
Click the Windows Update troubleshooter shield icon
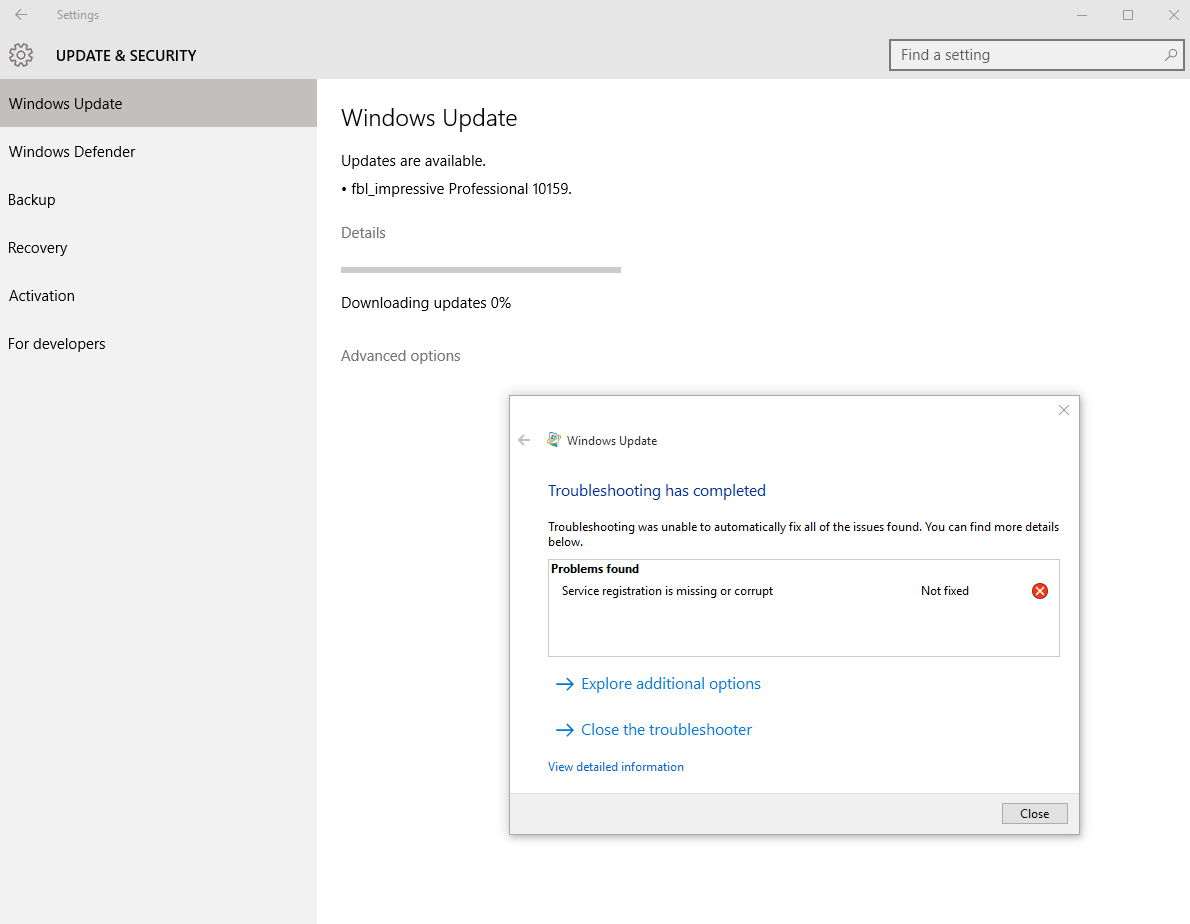554,440
